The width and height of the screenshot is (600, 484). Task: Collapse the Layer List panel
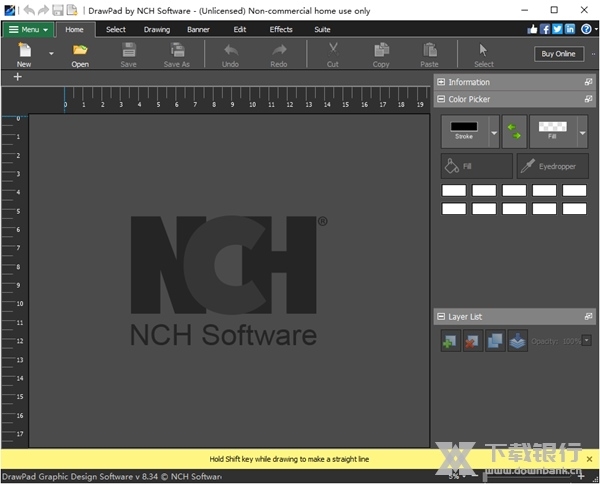[x=442, y=317]
